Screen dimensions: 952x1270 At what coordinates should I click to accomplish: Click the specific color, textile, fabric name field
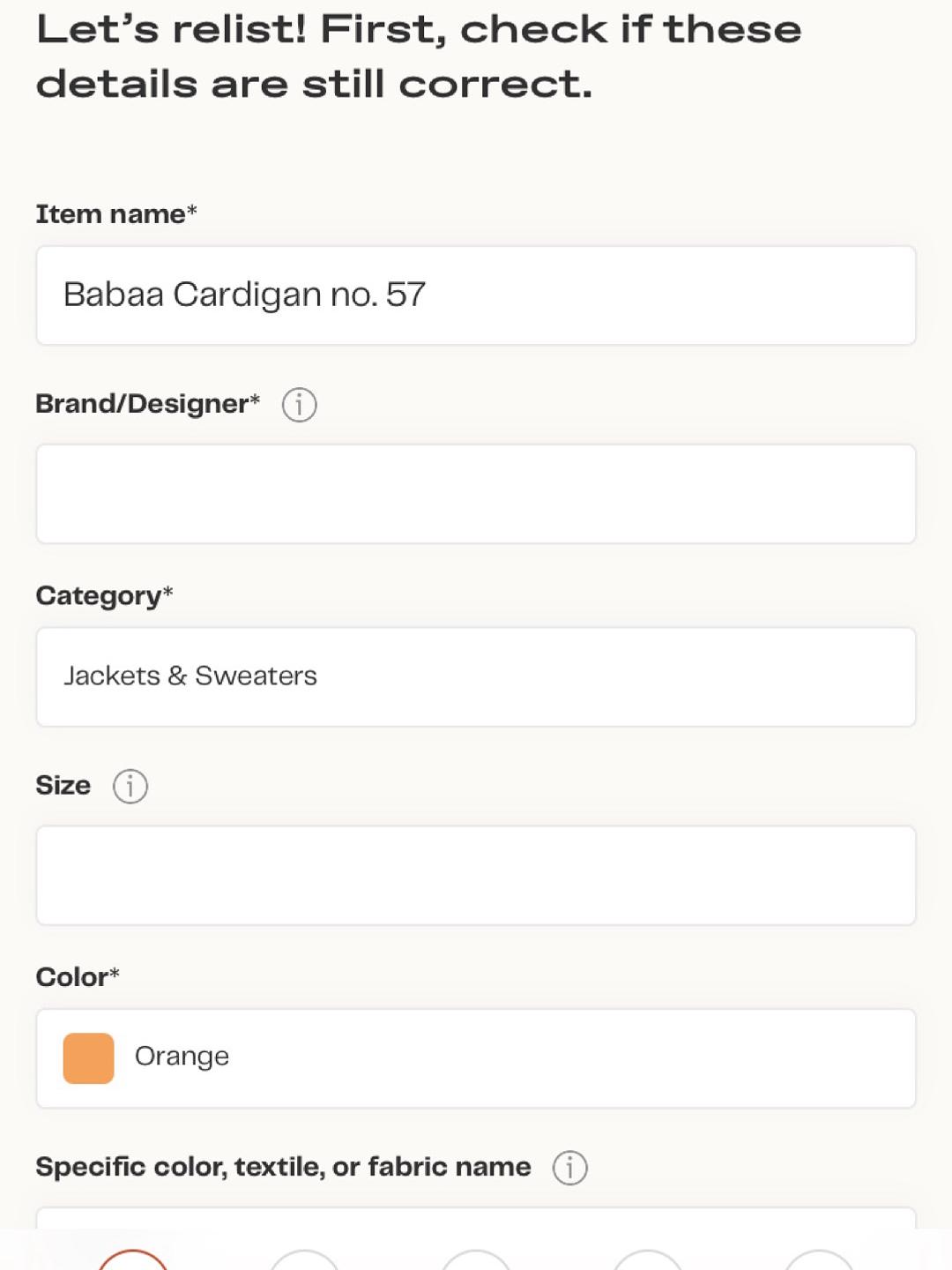[x=476, y=1218]
